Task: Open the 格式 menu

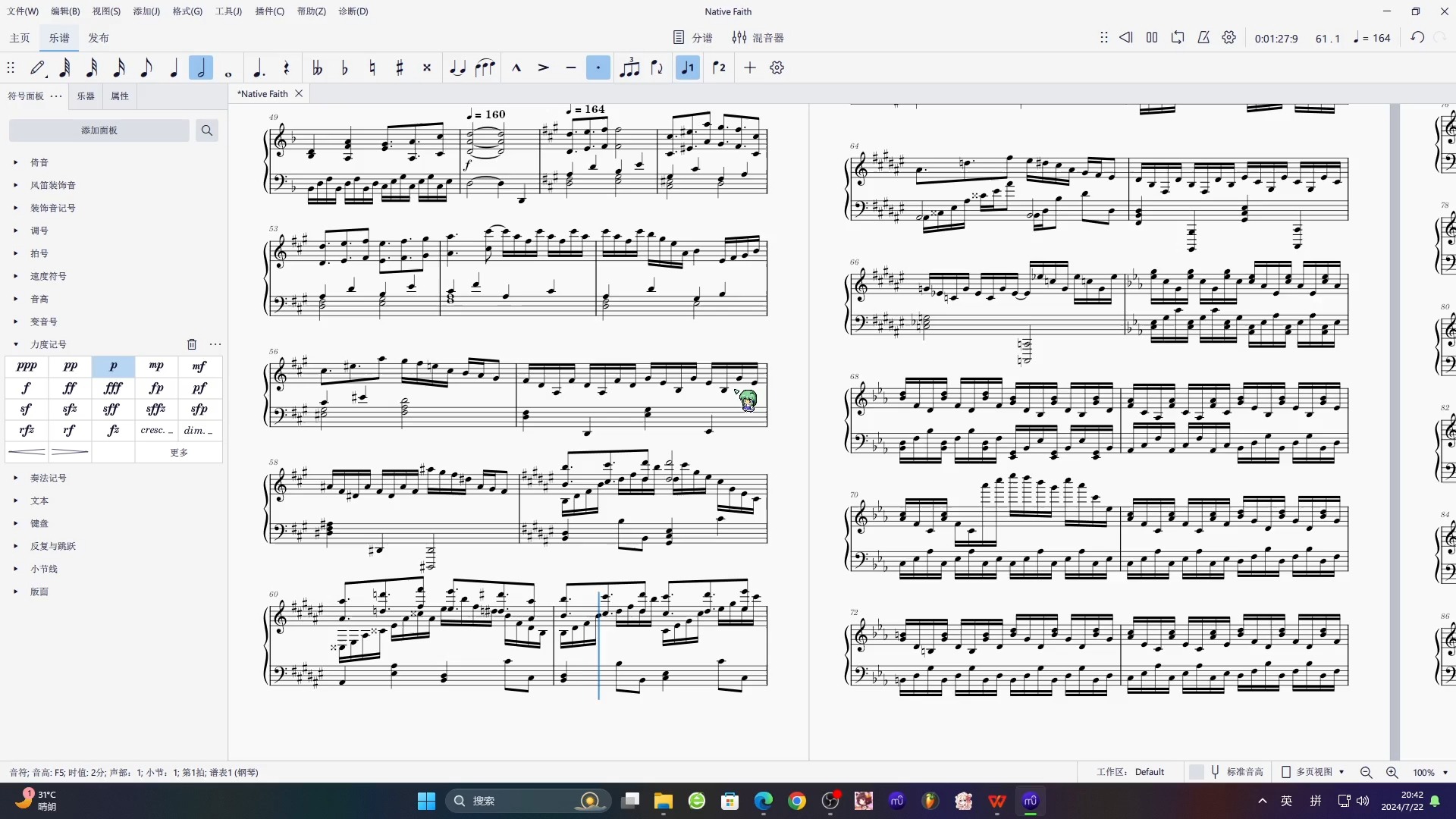Action: coord(187,11)
